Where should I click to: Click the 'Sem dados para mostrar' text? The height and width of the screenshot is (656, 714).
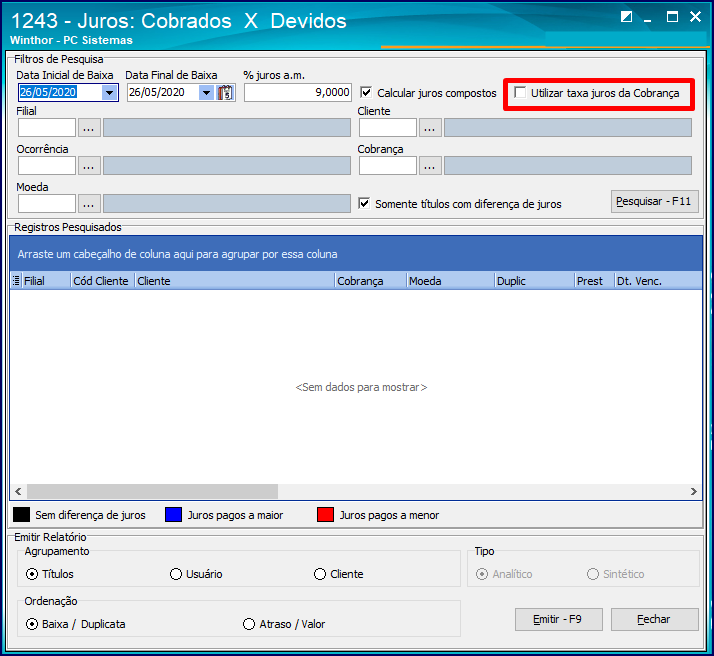pos(362,387)
